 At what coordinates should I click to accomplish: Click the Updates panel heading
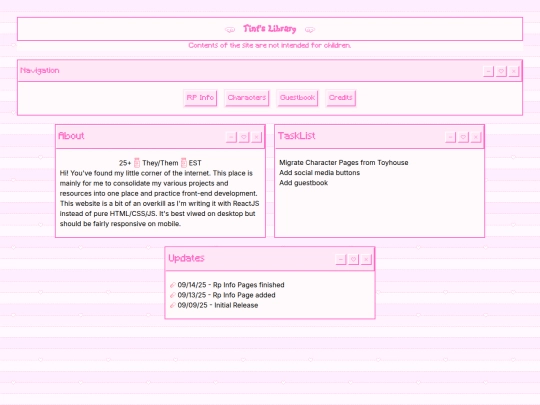click(186, 258)
